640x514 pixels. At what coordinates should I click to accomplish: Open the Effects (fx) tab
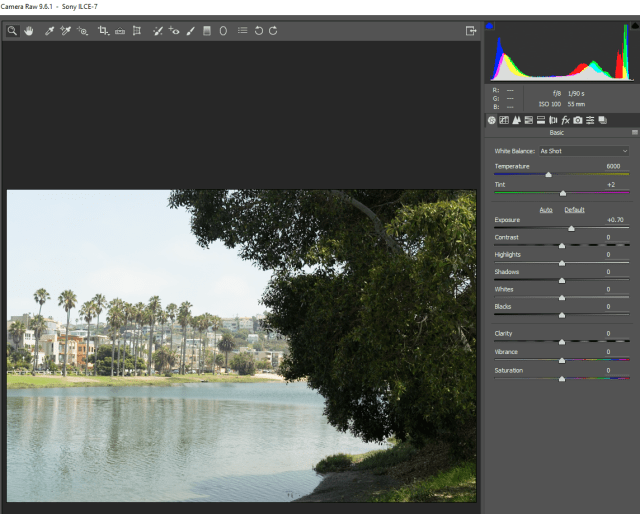(565, 120)
